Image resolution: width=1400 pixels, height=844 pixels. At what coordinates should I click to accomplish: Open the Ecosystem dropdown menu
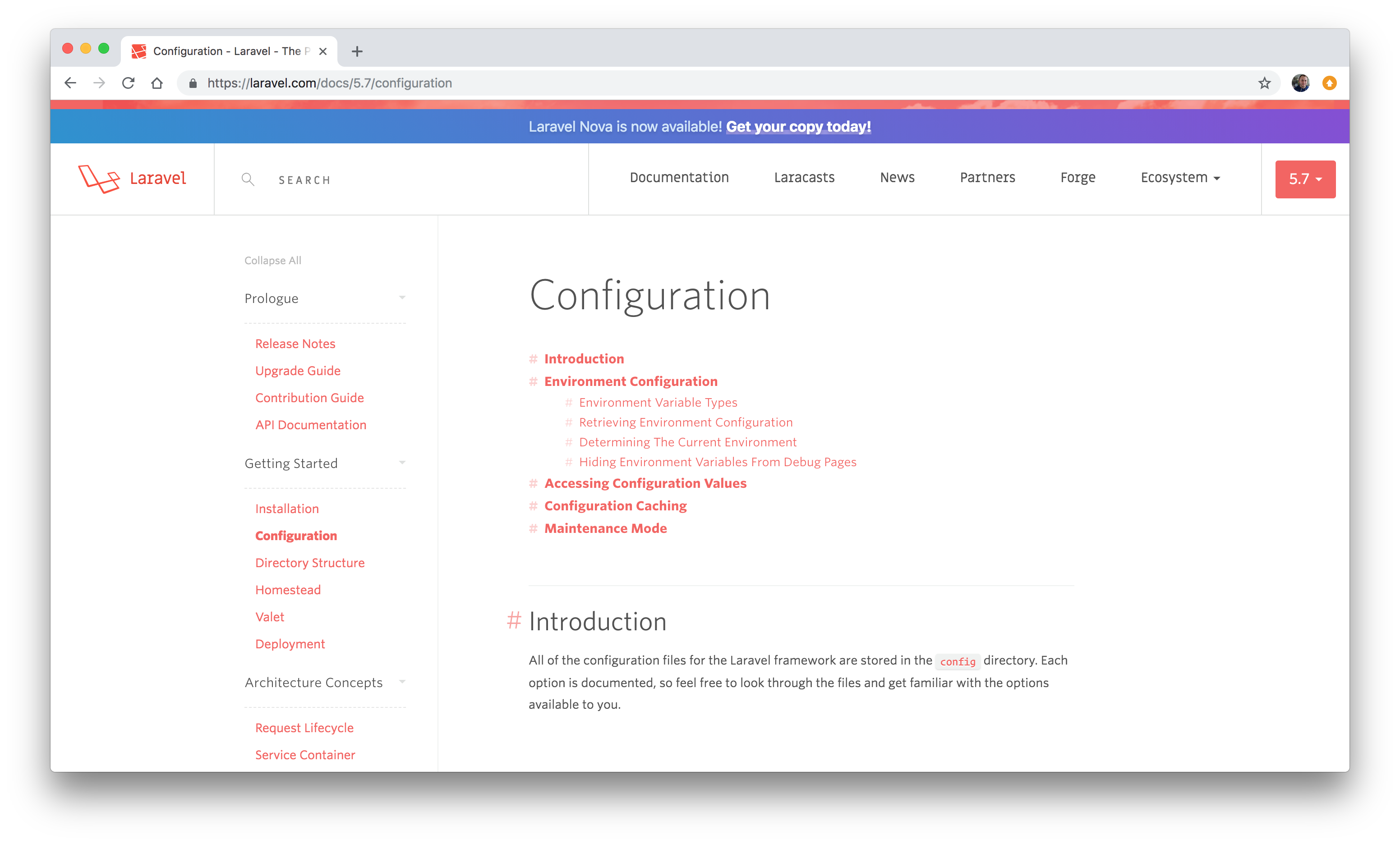pyautogui.click(x=1180, y=178)
